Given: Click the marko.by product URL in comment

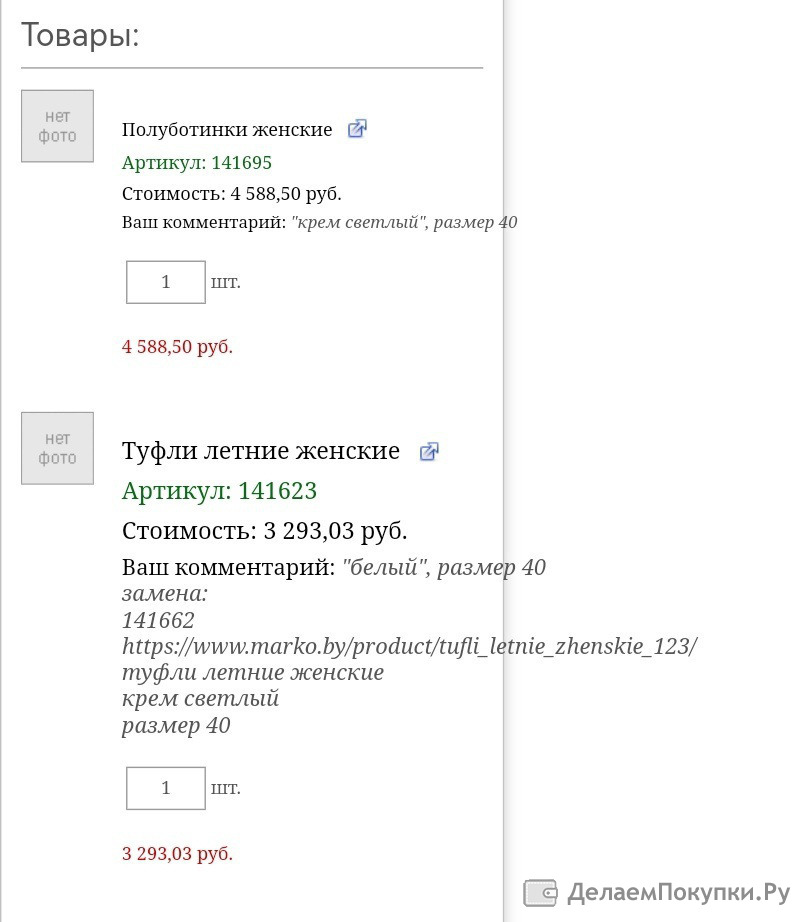Looking at the screenshot, I should [x=409, y=646].
